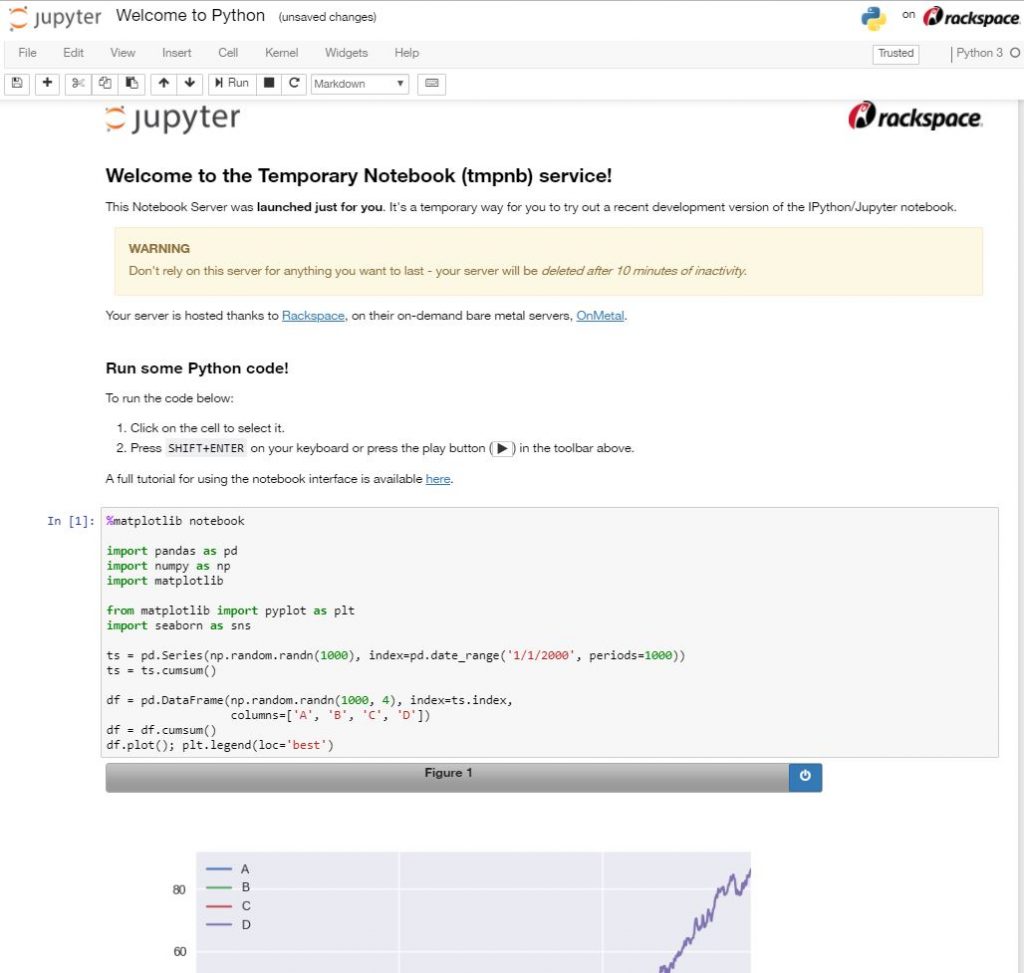
Task: Move selected cell down
Action: click(190, 84)
